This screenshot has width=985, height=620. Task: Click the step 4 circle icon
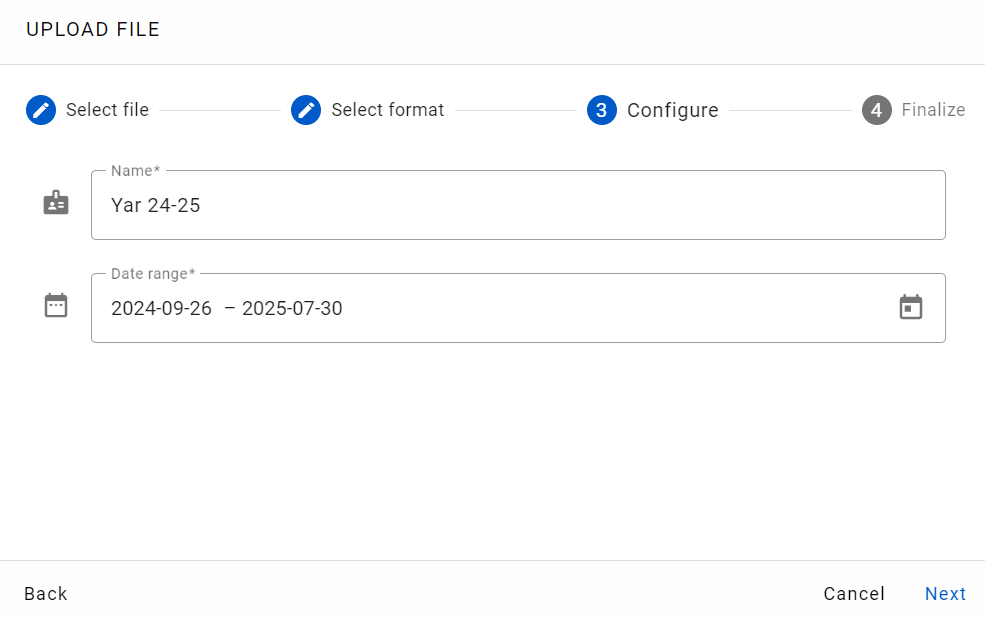(877, 110)
